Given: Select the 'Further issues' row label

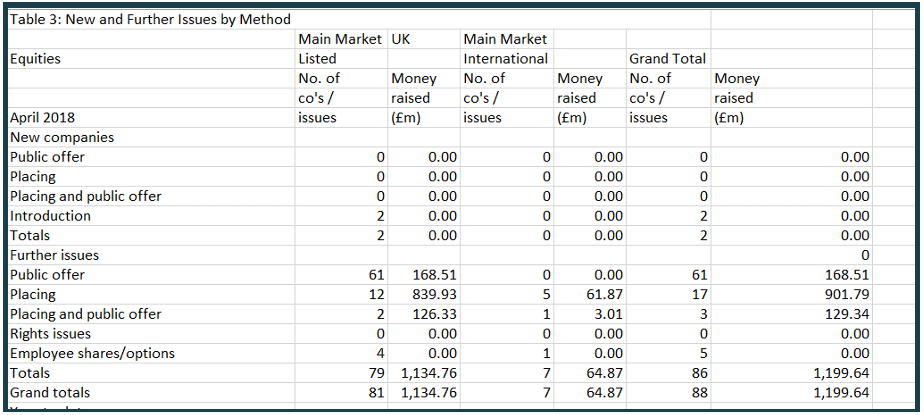Looking at the screenshot, I should (54, 255).
